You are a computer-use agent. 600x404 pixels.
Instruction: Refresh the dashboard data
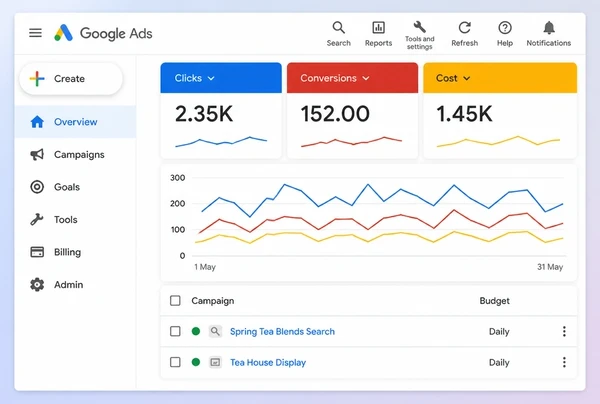[x=465, y=34]
